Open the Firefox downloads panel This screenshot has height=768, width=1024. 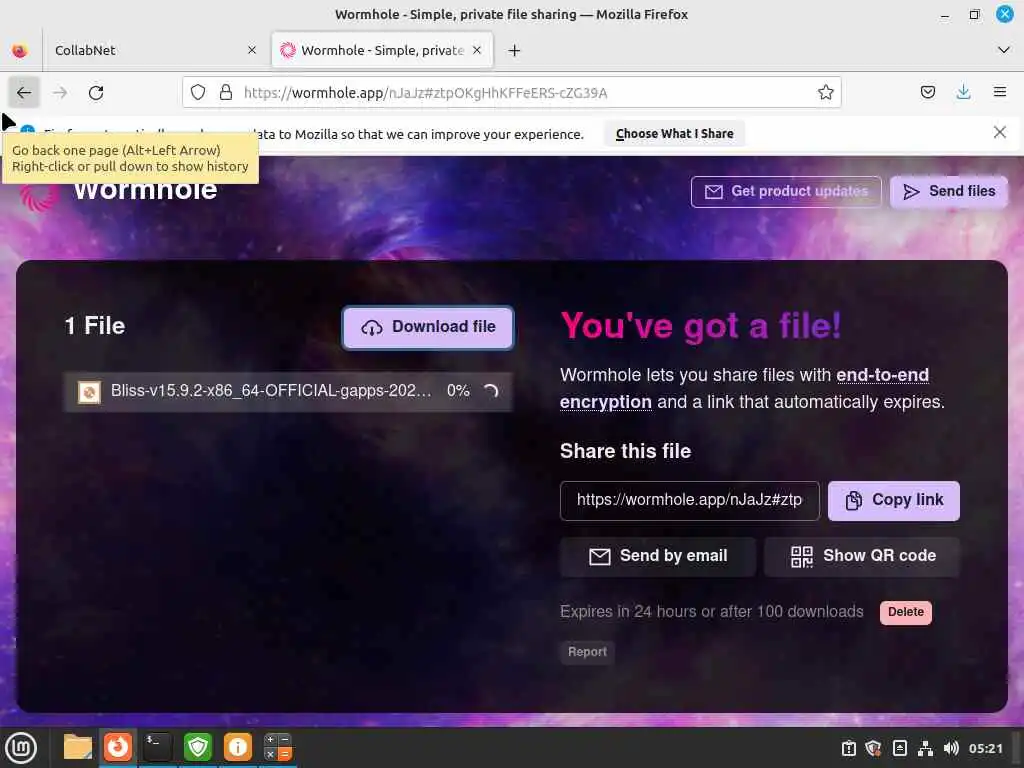[x=963, y=92]
